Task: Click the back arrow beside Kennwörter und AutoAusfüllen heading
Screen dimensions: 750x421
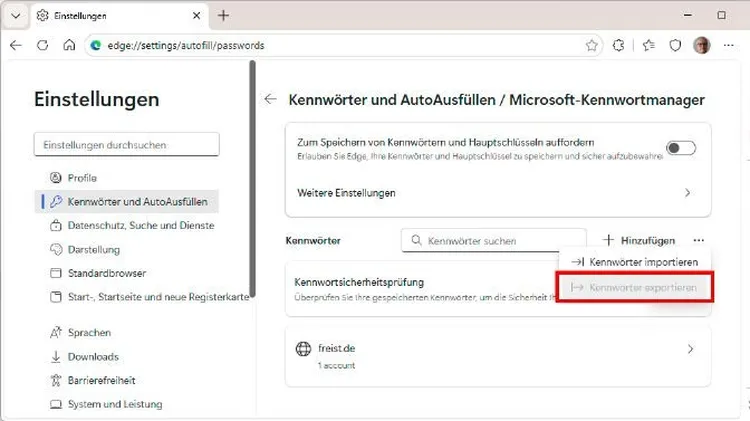Action: 270,100
